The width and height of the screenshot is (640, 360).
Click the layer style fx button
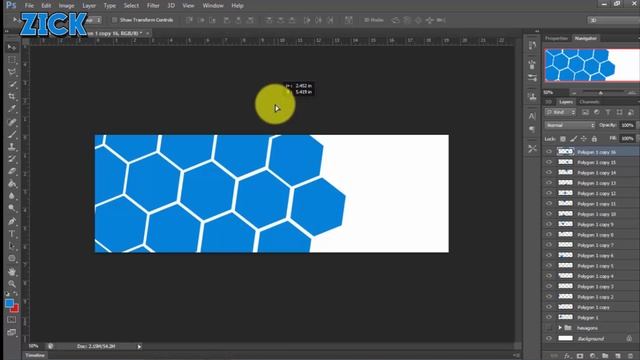[x=567, y=356]
